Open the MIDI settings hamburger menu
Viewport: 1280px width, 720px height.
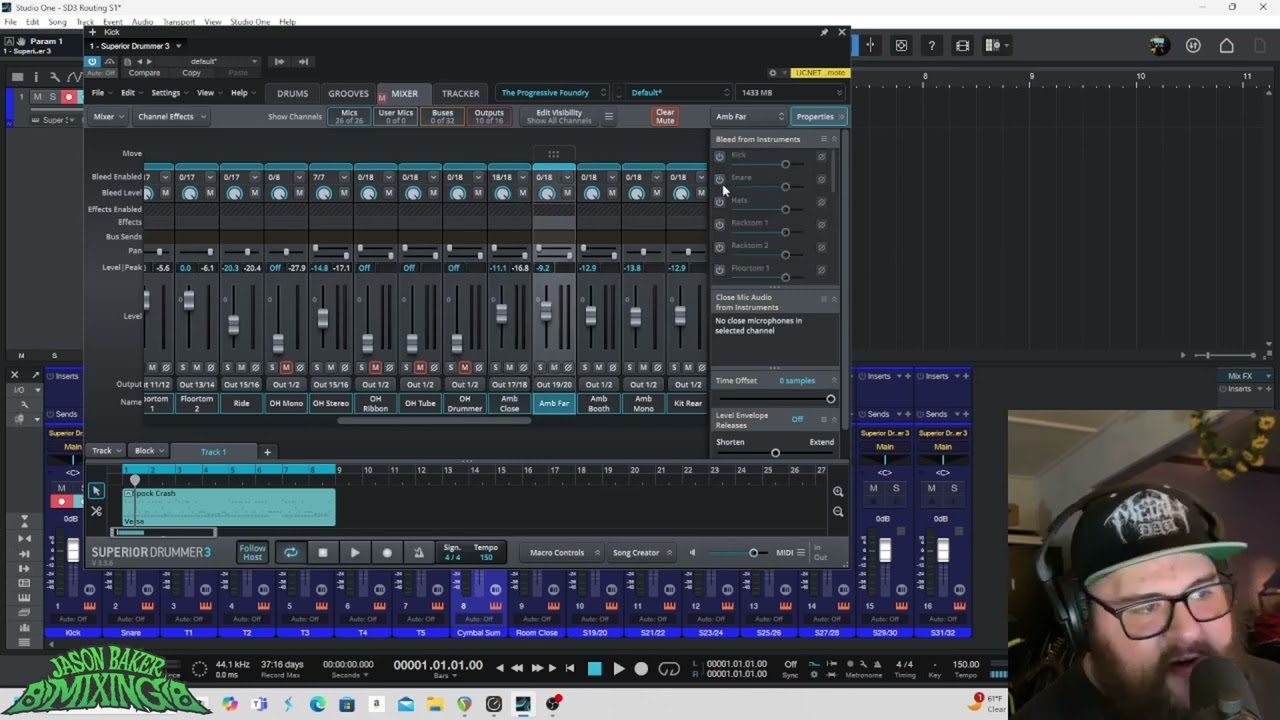point(801,552)
